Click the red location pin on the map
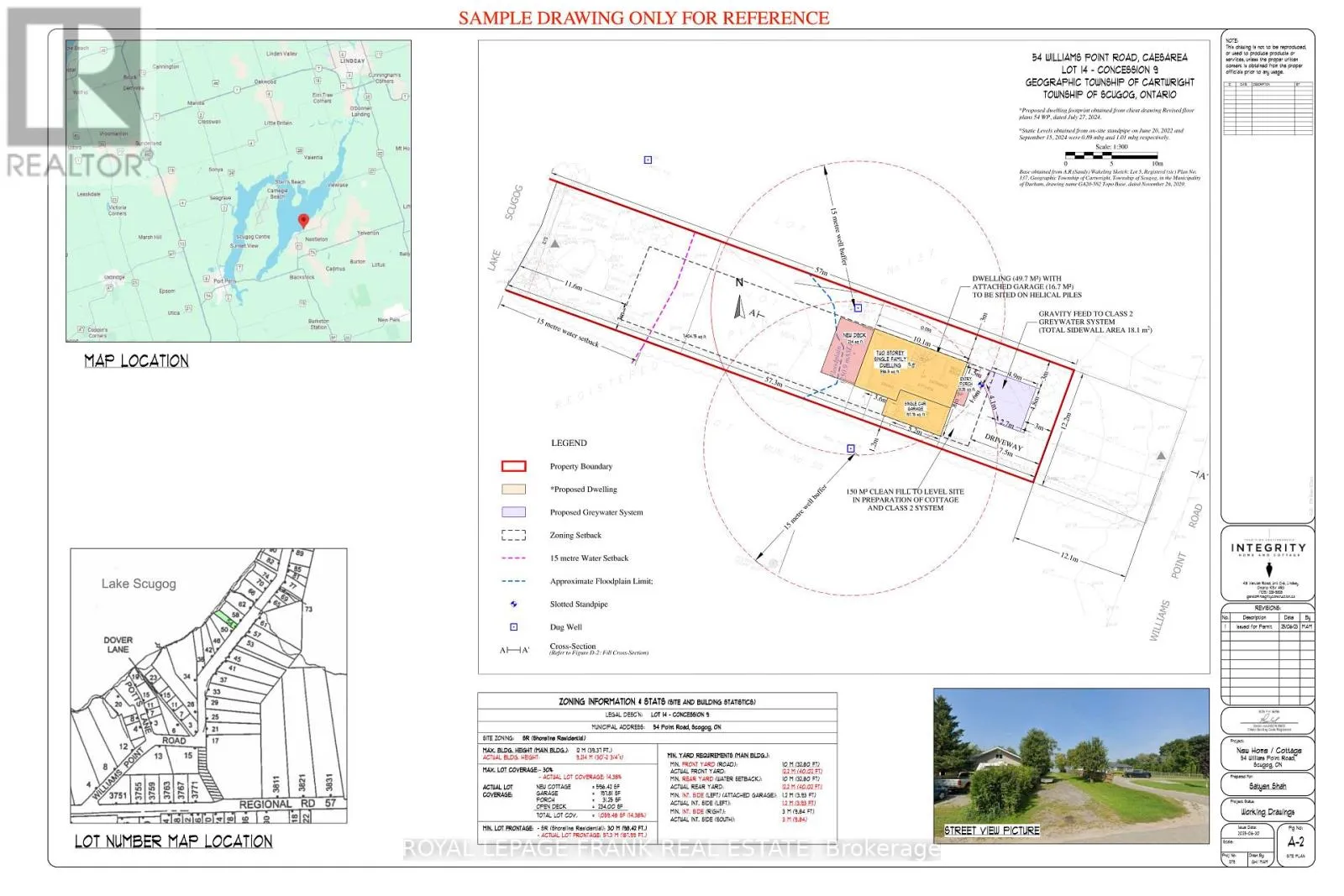The height and width of the screenshot is (896, 1344). [x=304, y=221]
